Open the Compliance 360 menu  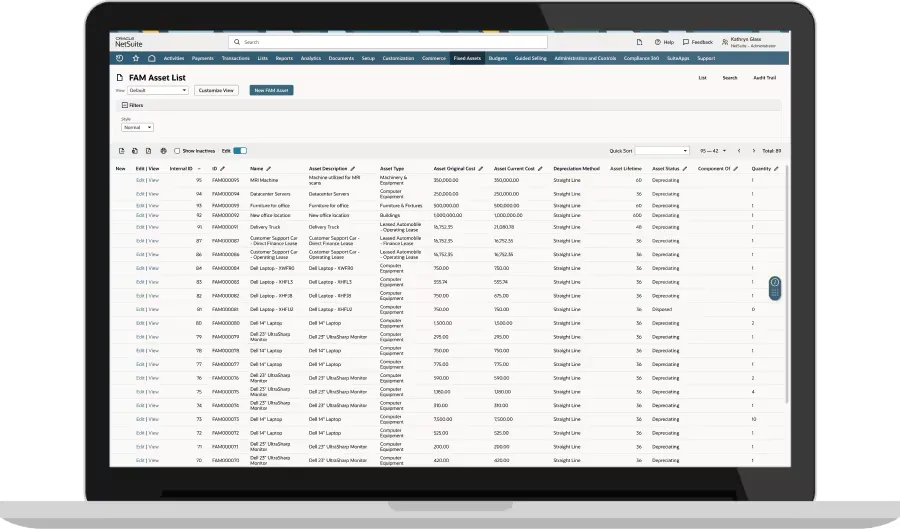click(642, 59)
